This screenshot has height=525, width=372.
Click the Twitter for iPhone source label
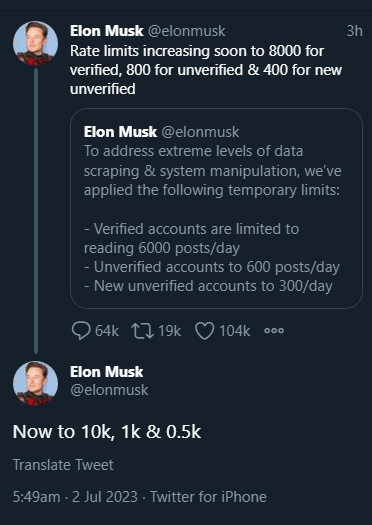pyautogui.click(x=208, y=497)
